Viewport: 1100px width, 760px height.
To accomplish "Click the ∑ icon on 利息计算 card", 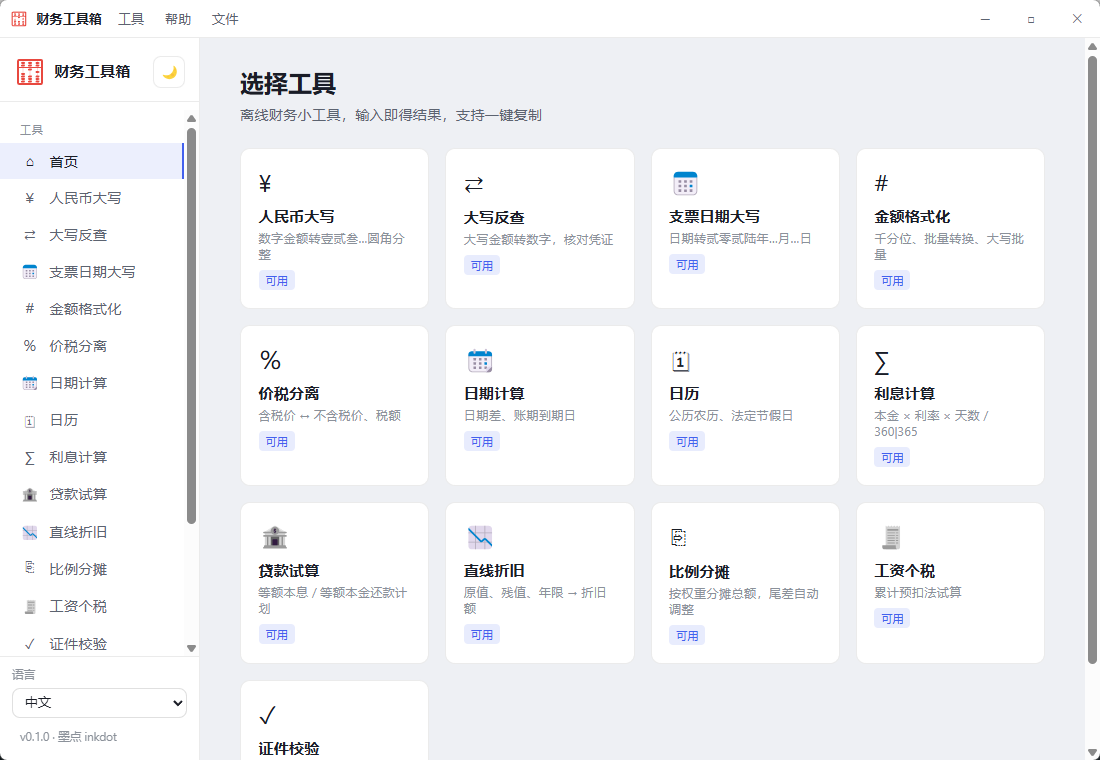I will click(882, 362).
